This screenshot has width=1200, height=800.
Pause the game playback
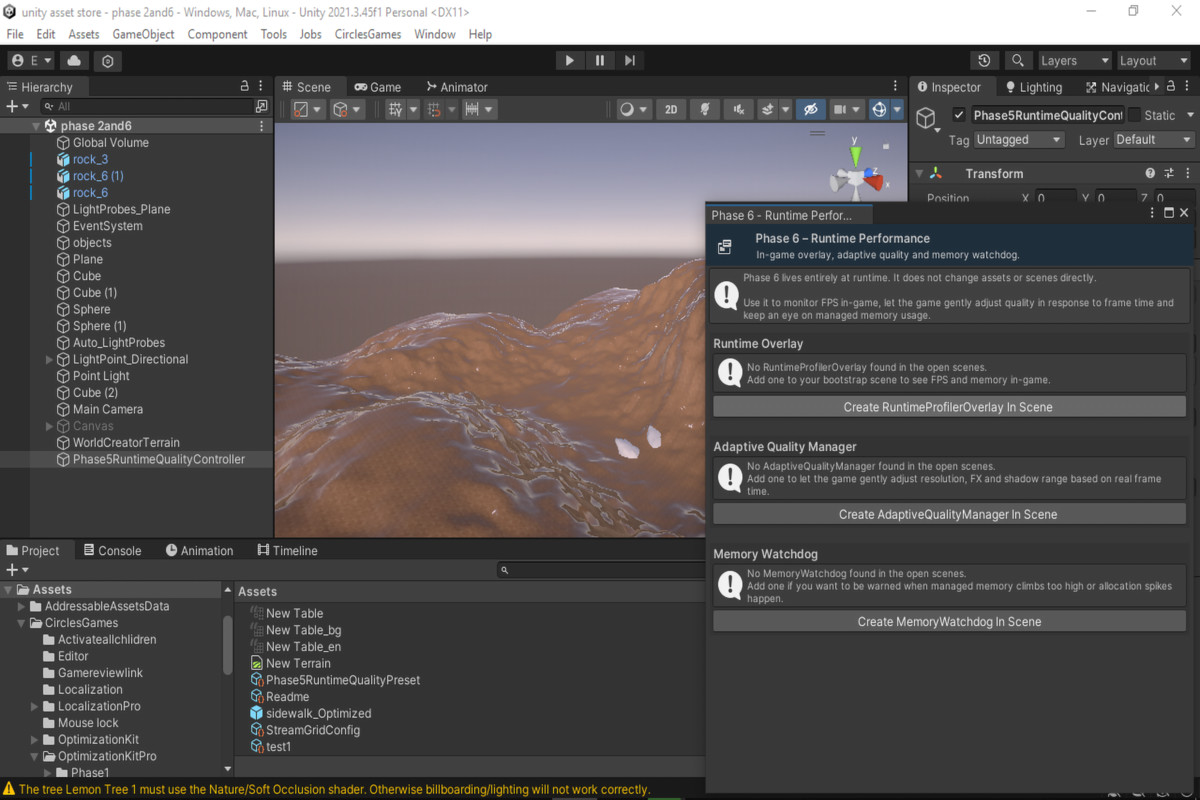[x=599, y=60]
